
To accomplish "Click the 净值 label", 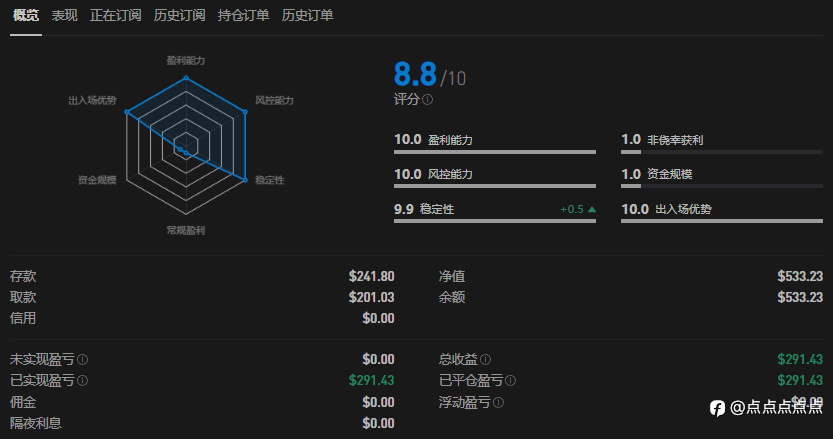I will click(x=452, y=276).
